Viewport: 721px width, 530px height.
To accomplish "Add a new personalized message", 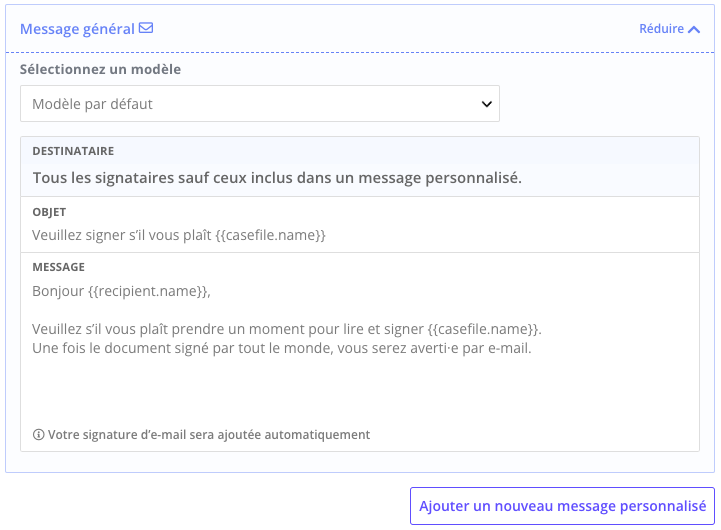I will pos(562,506).
